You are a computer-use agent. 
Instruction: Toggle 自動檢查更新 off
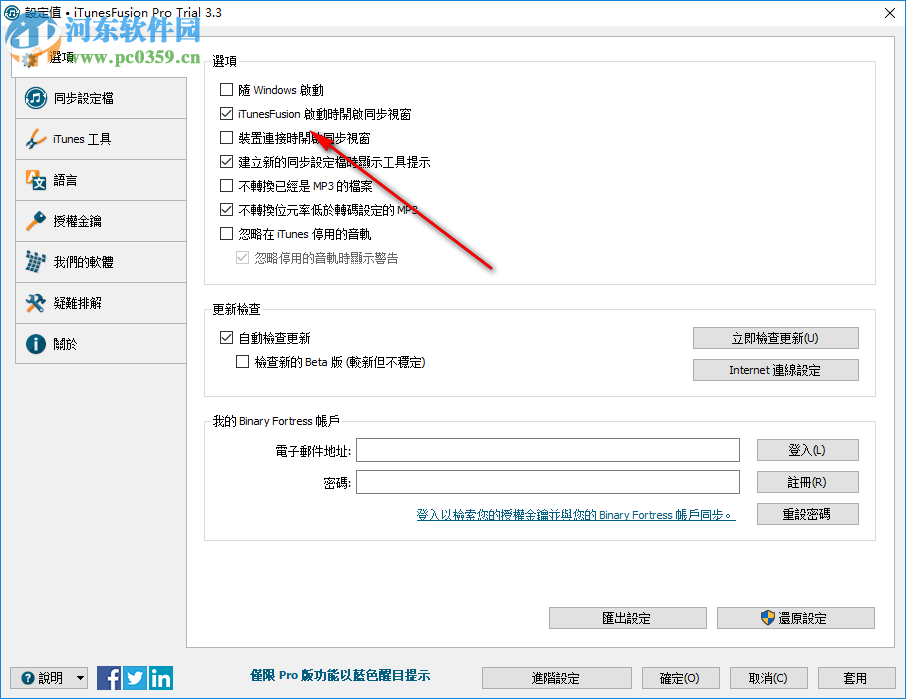pos(226,338)
